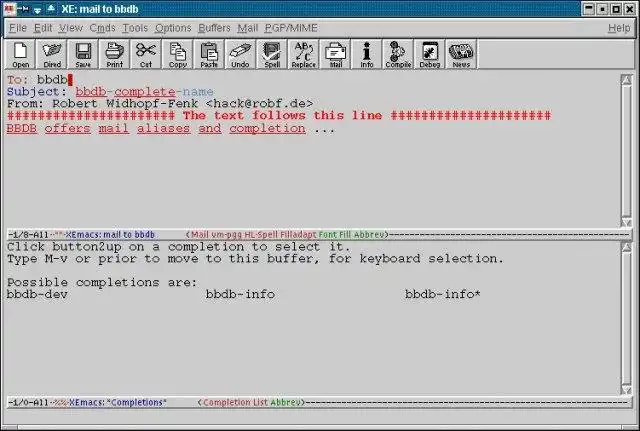This screenshot has height=431, width=640.
Task: Click the mail buffer modeline
Action: tap(318, 235)
